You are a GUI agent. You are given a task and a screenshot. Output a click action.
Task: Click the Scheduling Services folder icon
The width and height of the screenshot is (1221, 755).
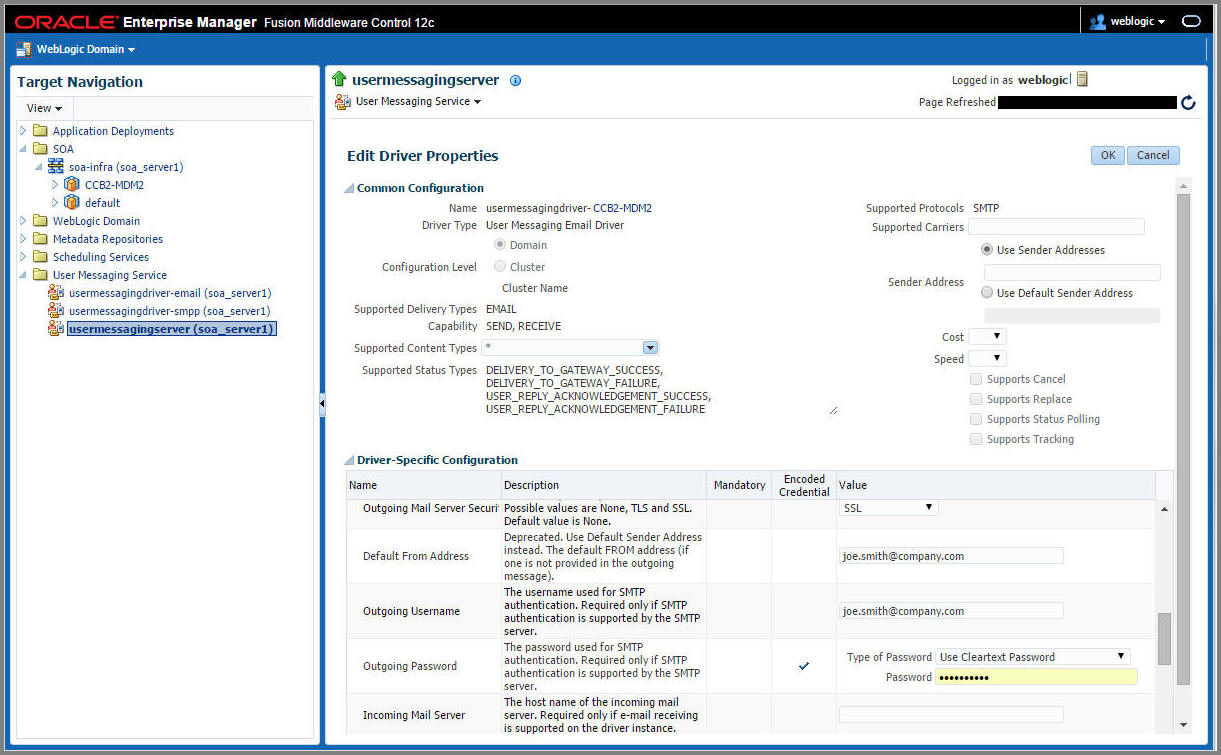[40, 257]
